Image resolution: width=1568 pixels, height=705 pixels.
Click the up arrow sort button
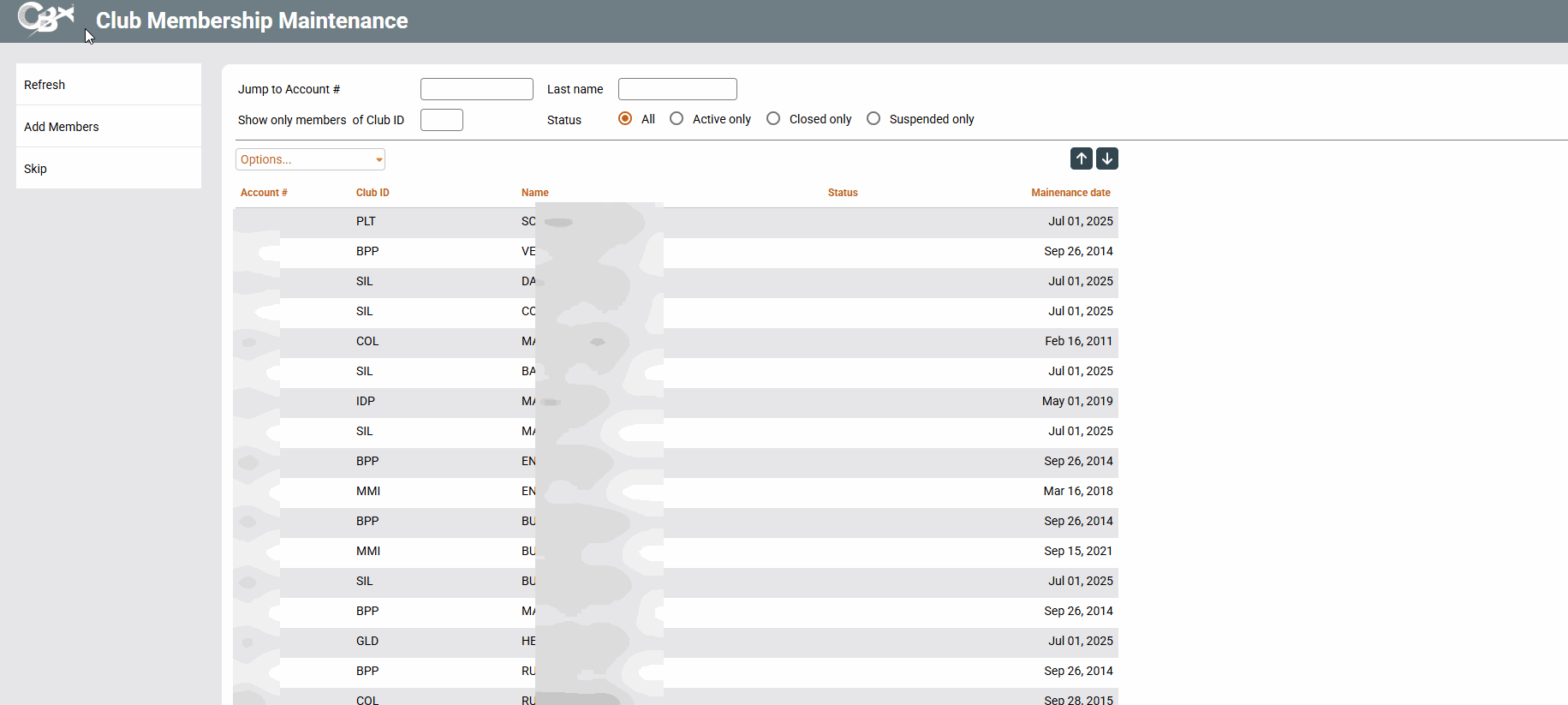pyautogui.click(x=1081, y=158)
